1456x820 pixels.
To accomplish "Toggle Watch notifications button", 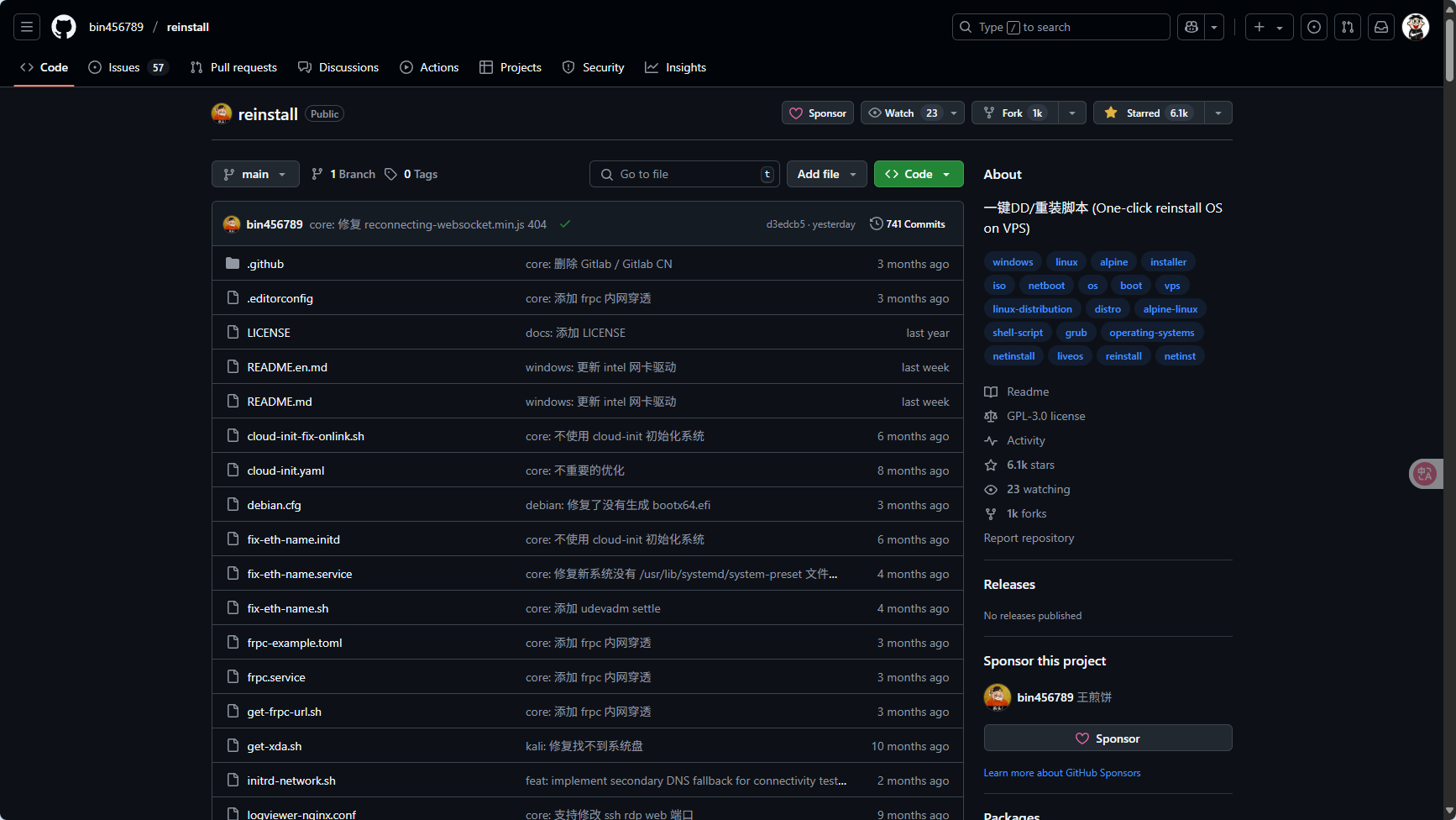I will click(903, 113).
